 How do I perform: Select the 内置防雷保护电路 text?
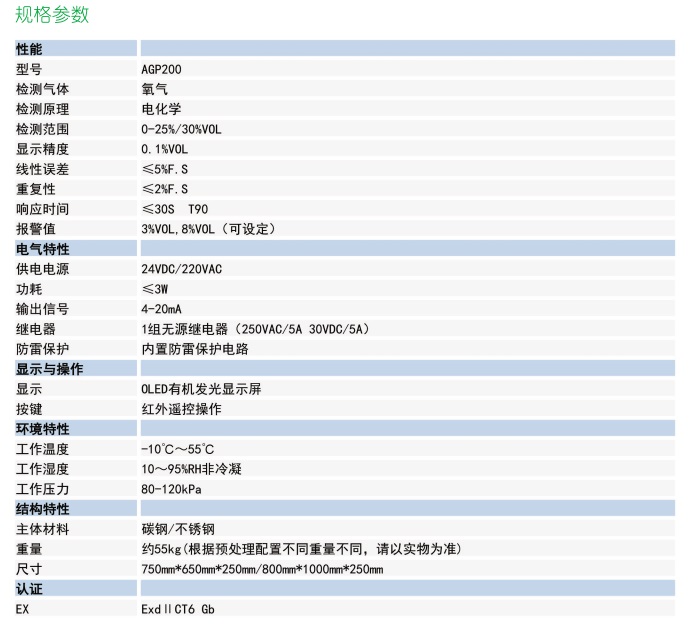point(195,349)
